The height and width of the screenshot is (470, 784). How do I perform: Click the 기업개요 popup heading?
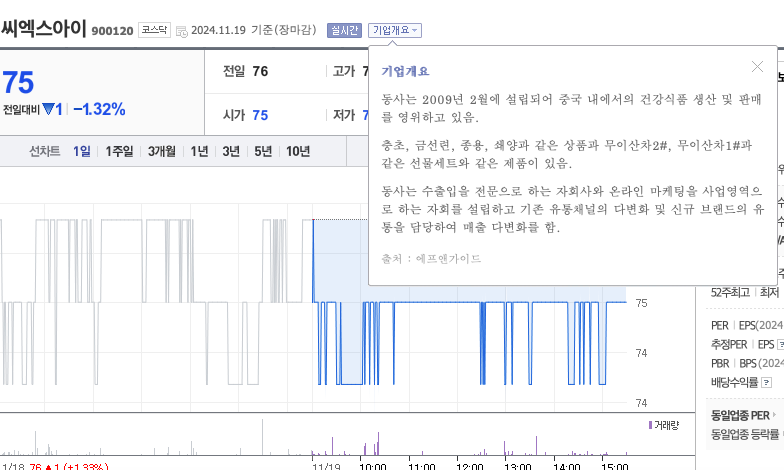click(x=405, y=72)
